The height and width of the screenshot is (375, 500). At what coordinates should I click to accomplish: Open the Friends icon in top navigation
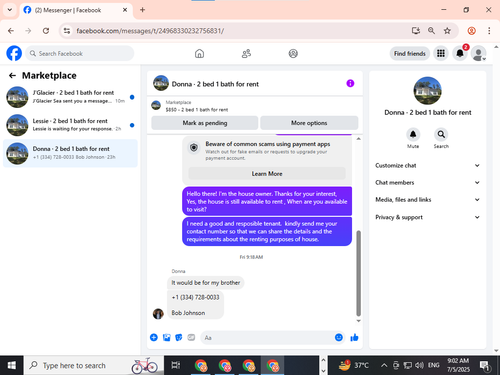(x=246, y=53)
